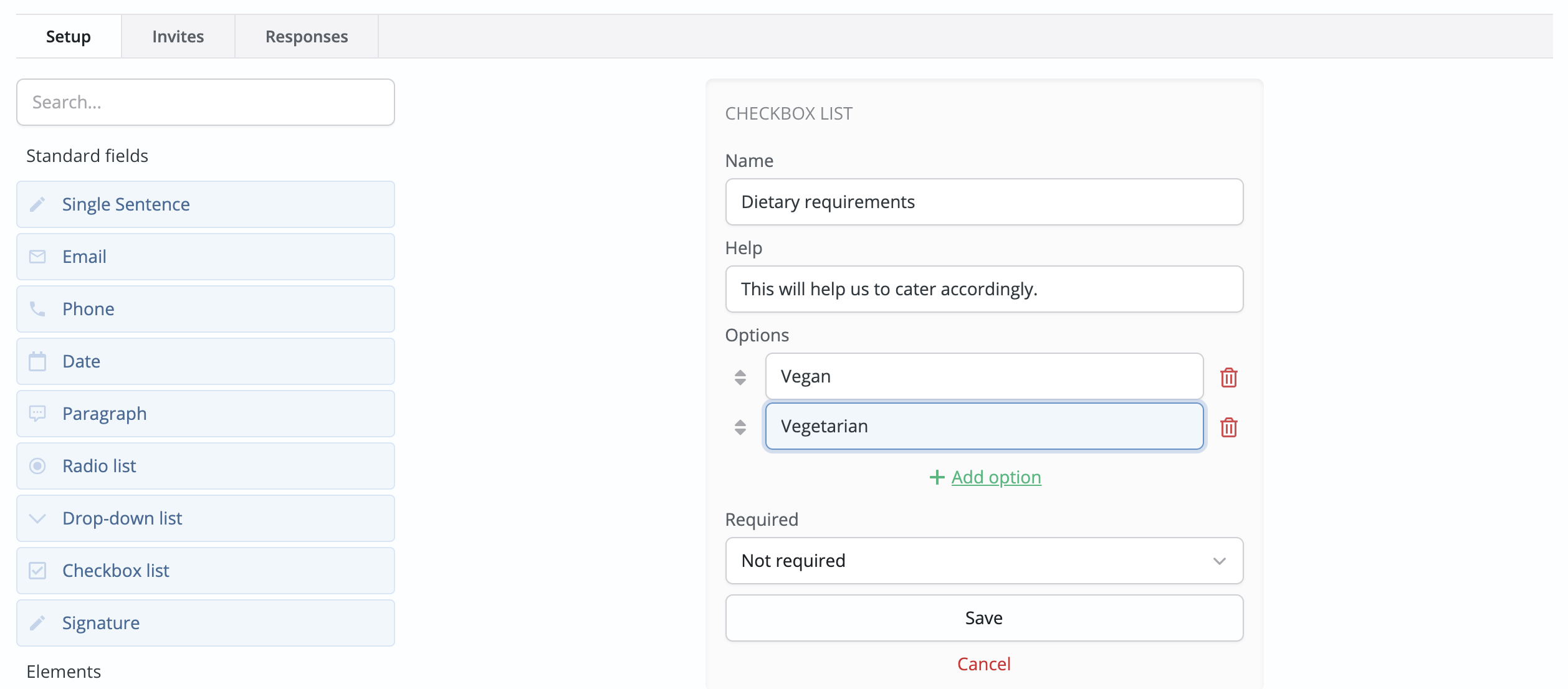Click the Phone handset icon
Viewport: 1568px width, 689px height.
(x=39, y=308)
